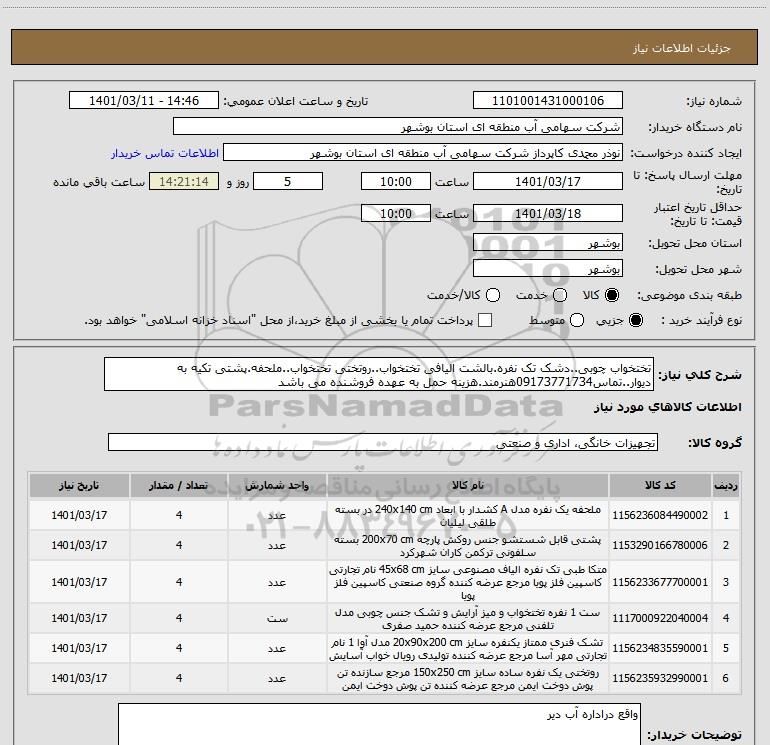Click the price validity date 1401/03/18 field
The height and width of the screenshot is (745, 770).
click(x=548, y=213)
